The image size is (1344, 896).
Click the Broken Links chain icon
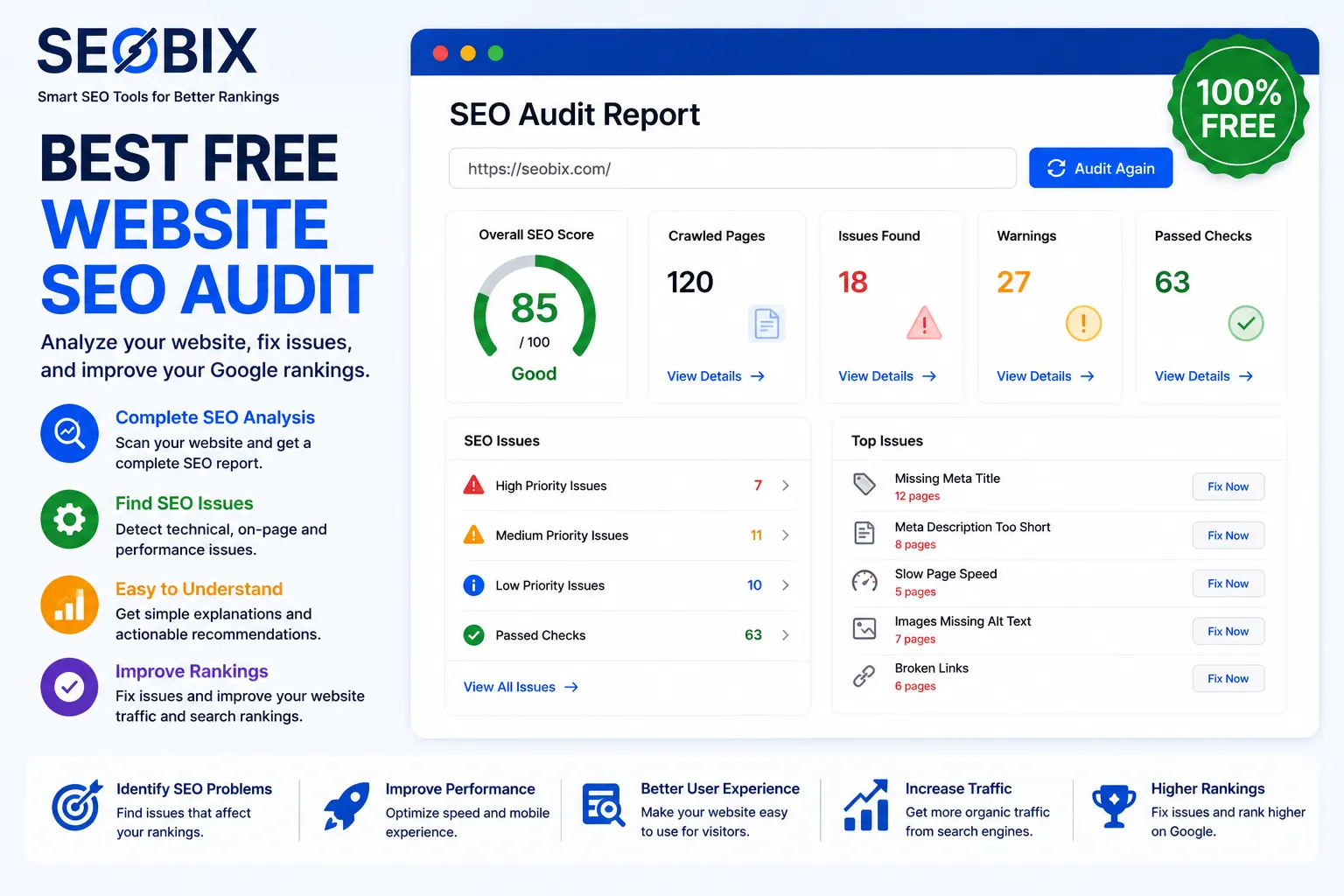(x=864, y=675)
